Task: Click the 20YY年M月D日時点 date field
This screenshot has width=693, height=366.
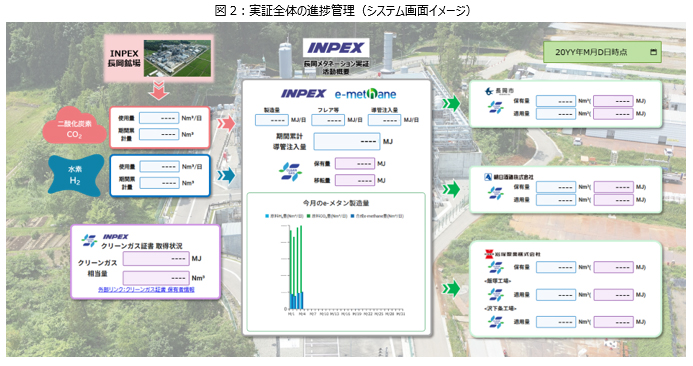Action: point(602,52)
